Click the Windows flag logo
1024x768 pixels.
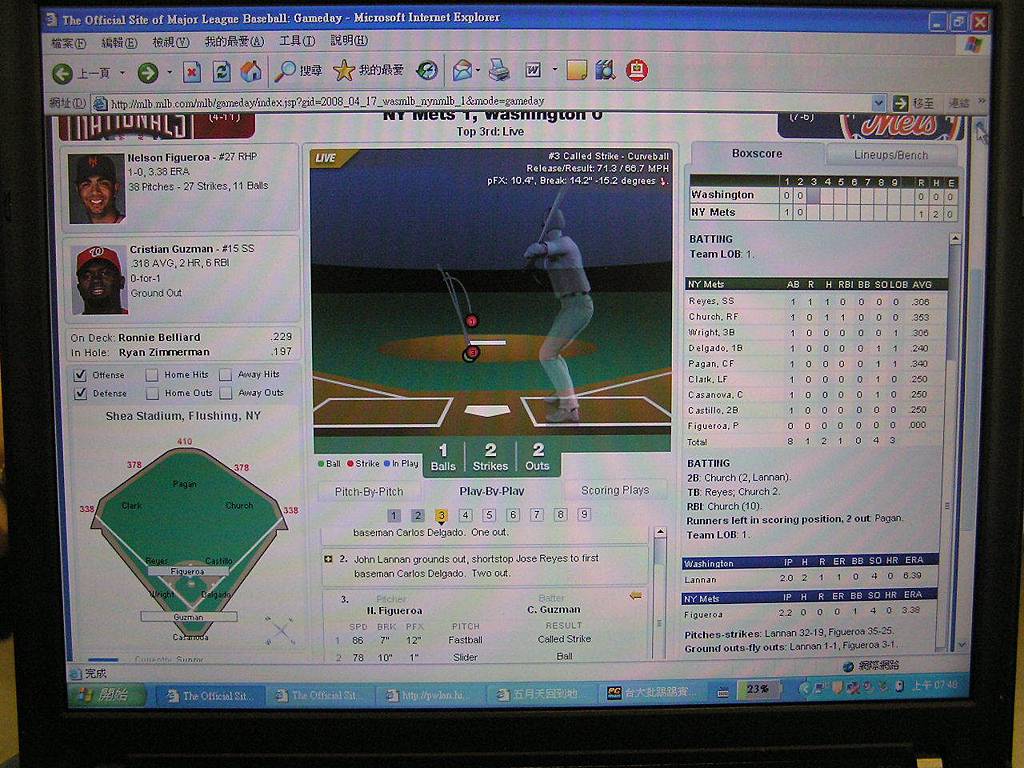click(973, 44)
